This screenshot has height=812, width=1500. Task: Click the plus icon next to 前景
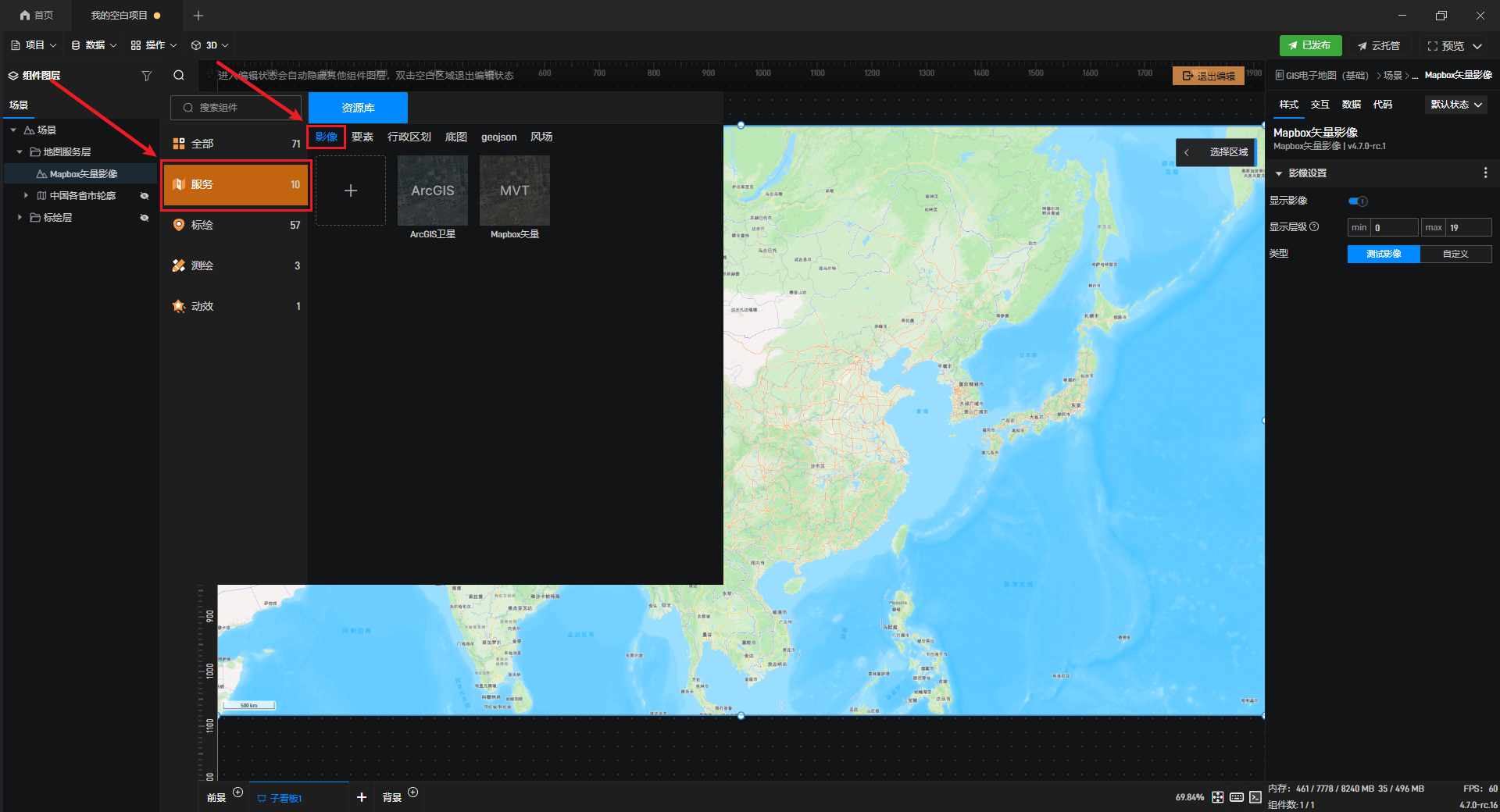[238, 792]
